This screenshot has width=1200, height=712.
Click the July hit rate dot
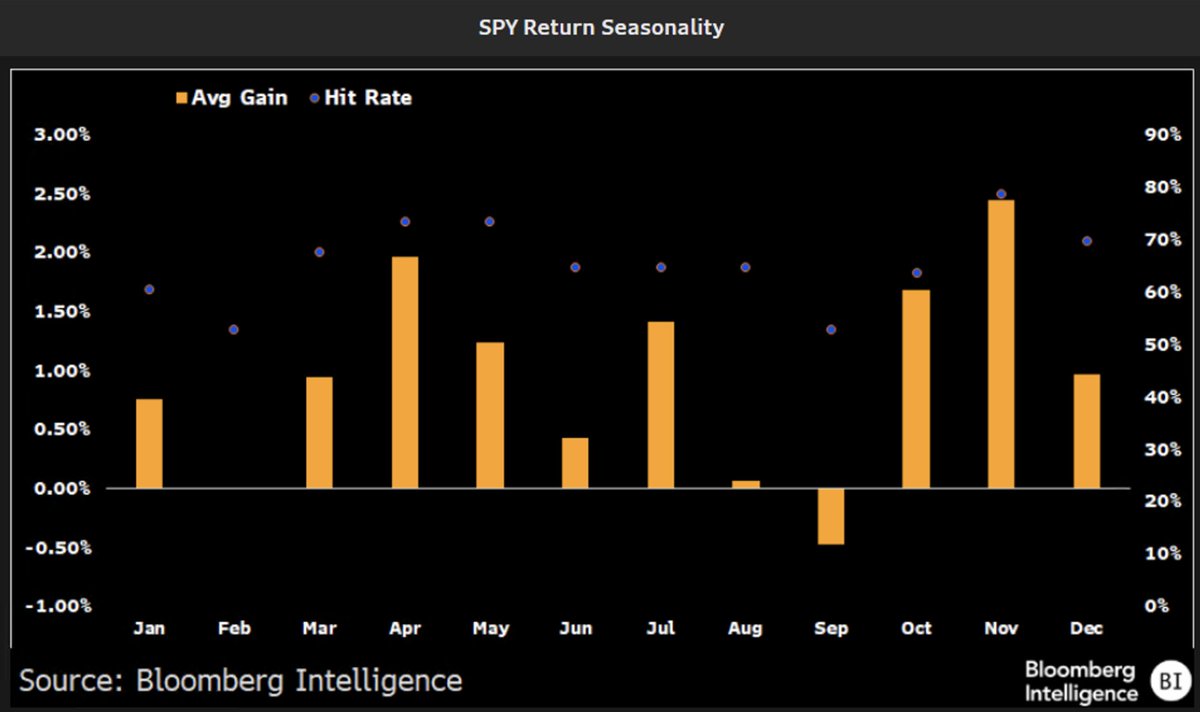661,267
